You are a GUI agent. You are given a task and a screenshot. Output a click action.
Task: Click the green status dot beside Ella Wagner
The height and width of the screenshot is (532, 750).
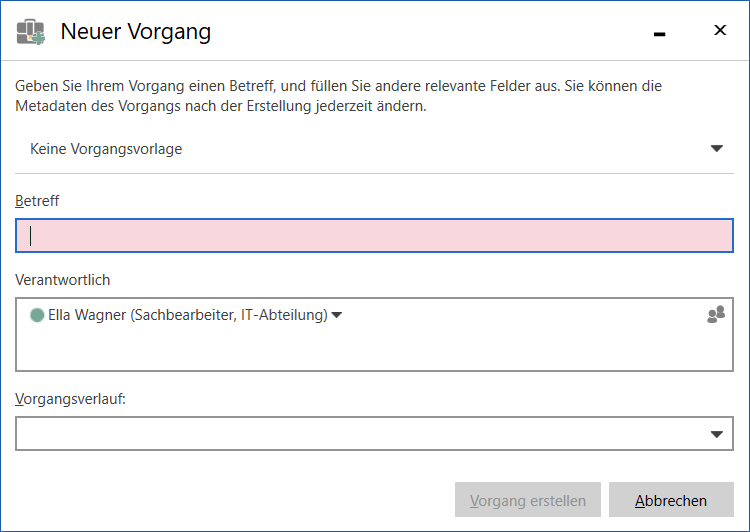pos(37,315)
